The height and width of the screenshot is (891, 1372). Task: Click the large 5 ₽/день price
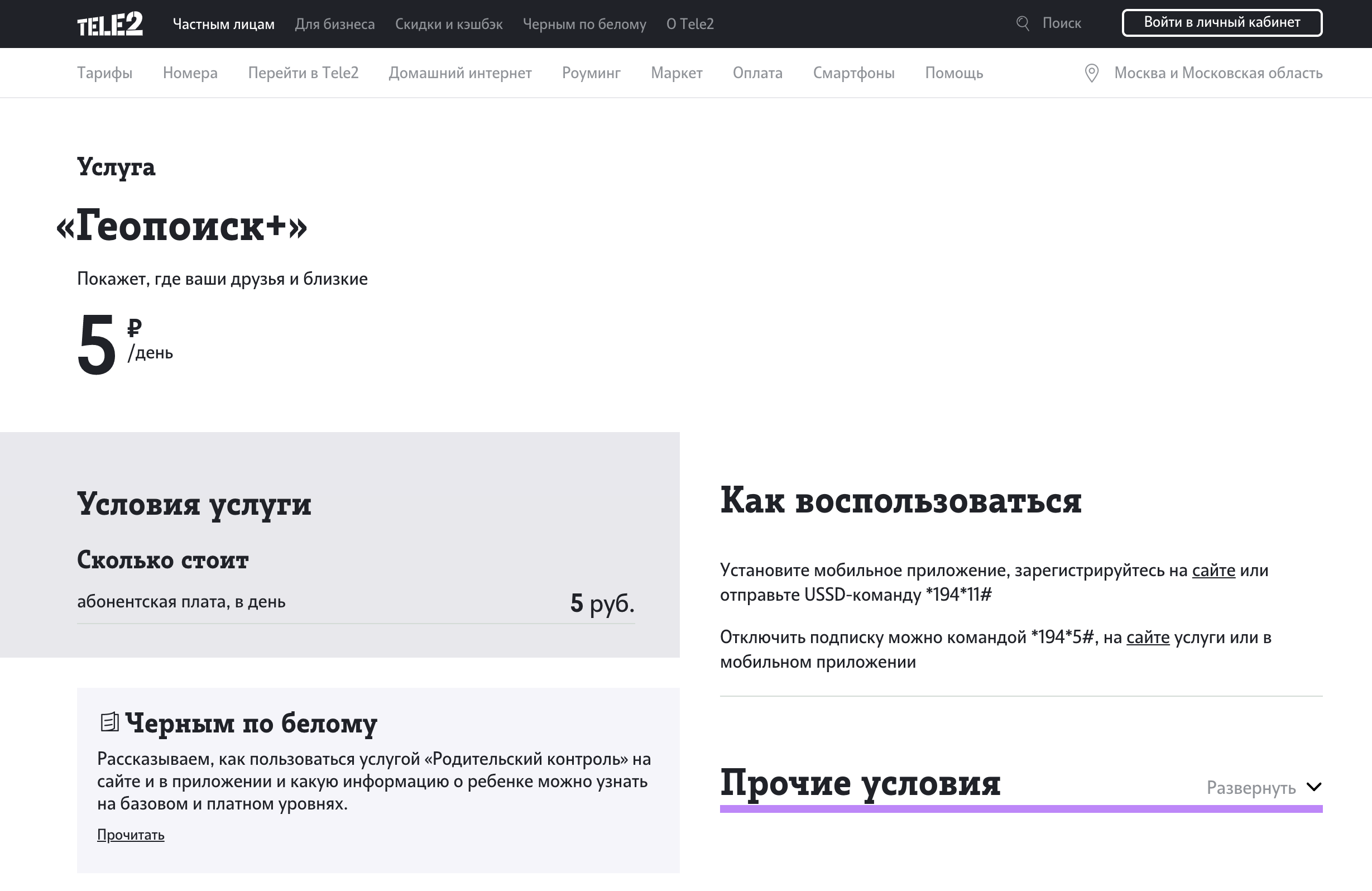coord(125,344)
